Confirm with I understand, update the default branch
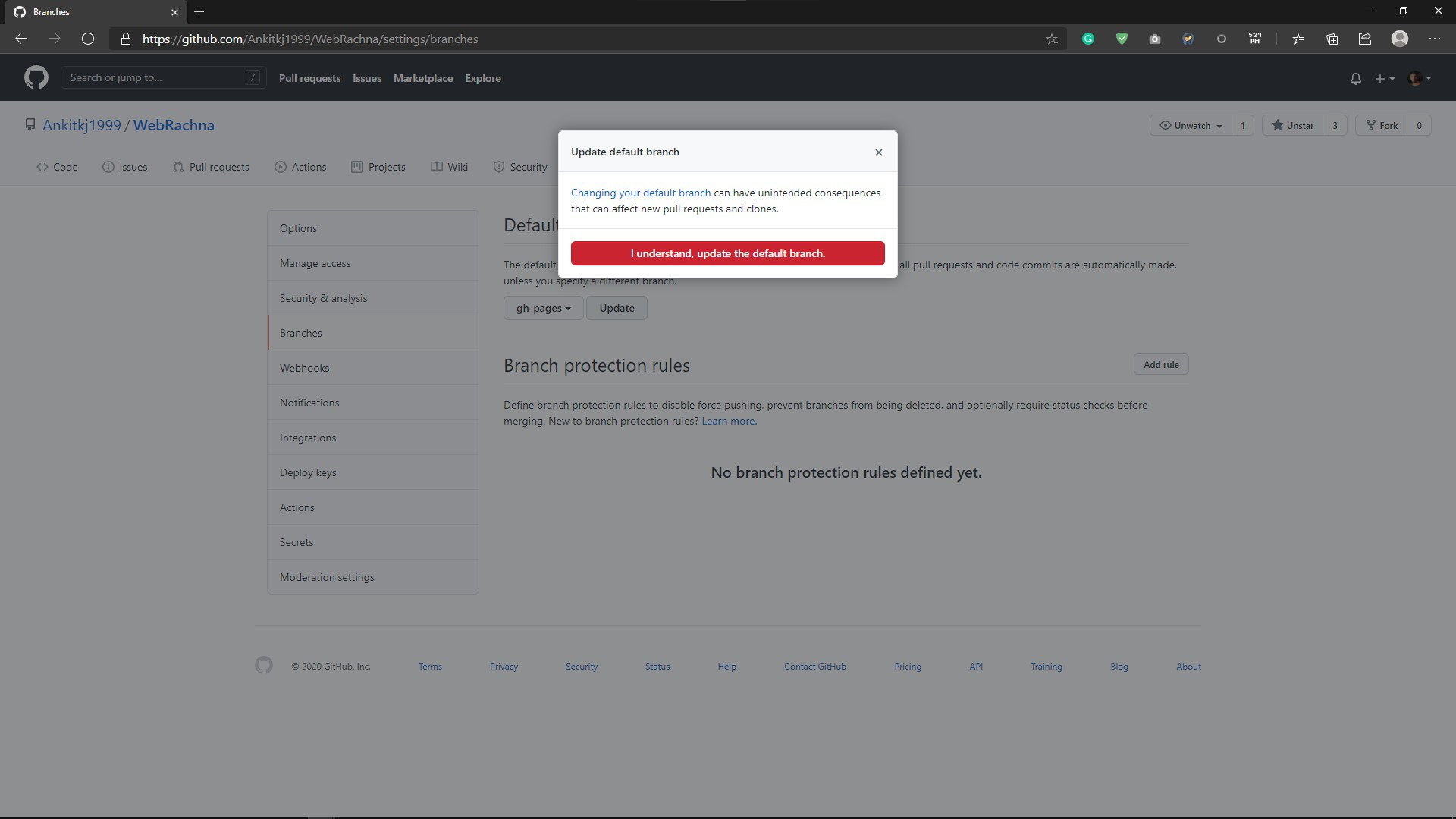 [x=727, y=253]
